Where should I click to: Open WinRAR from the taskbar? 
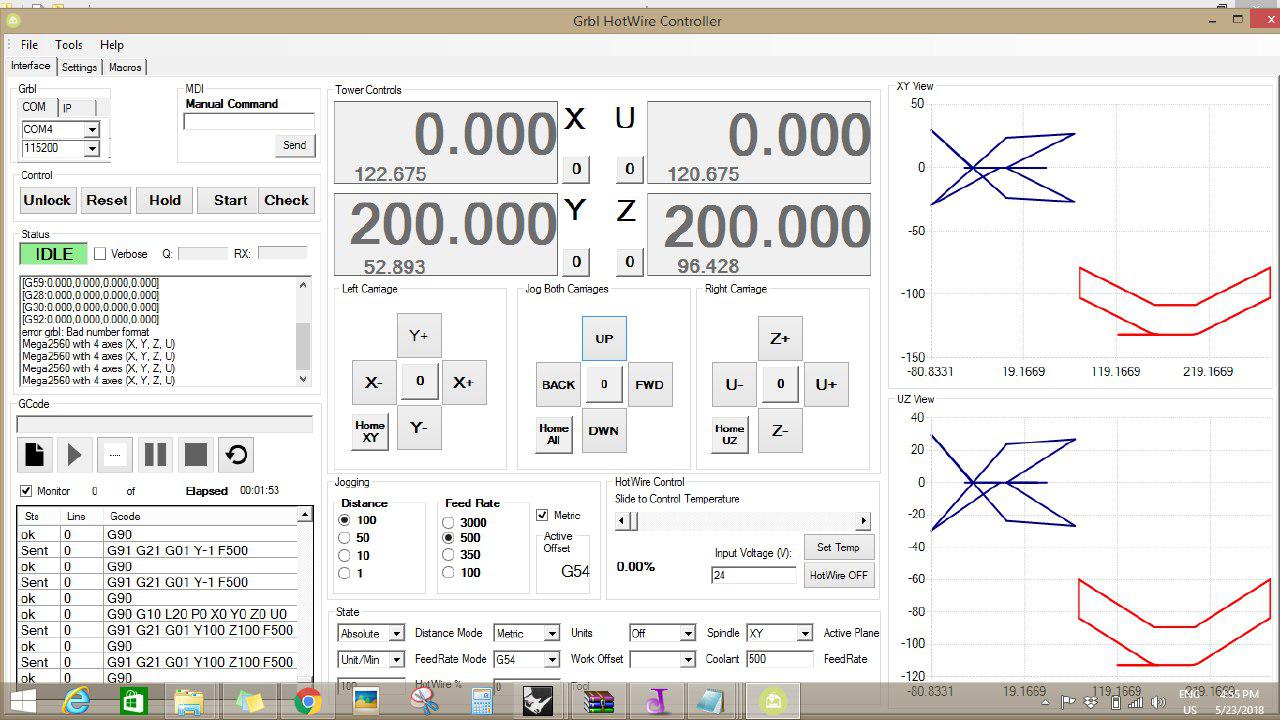[x=599, y=702]
